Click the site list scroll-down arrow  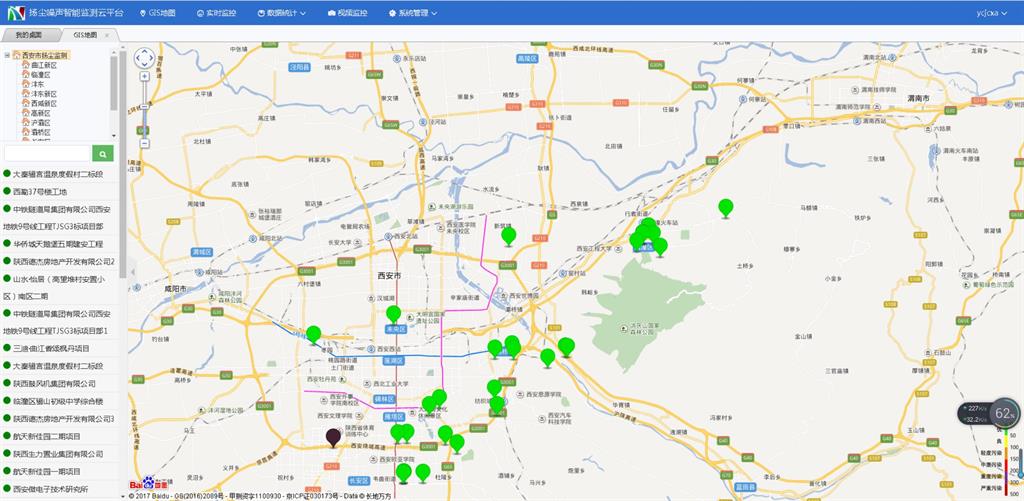122,496
